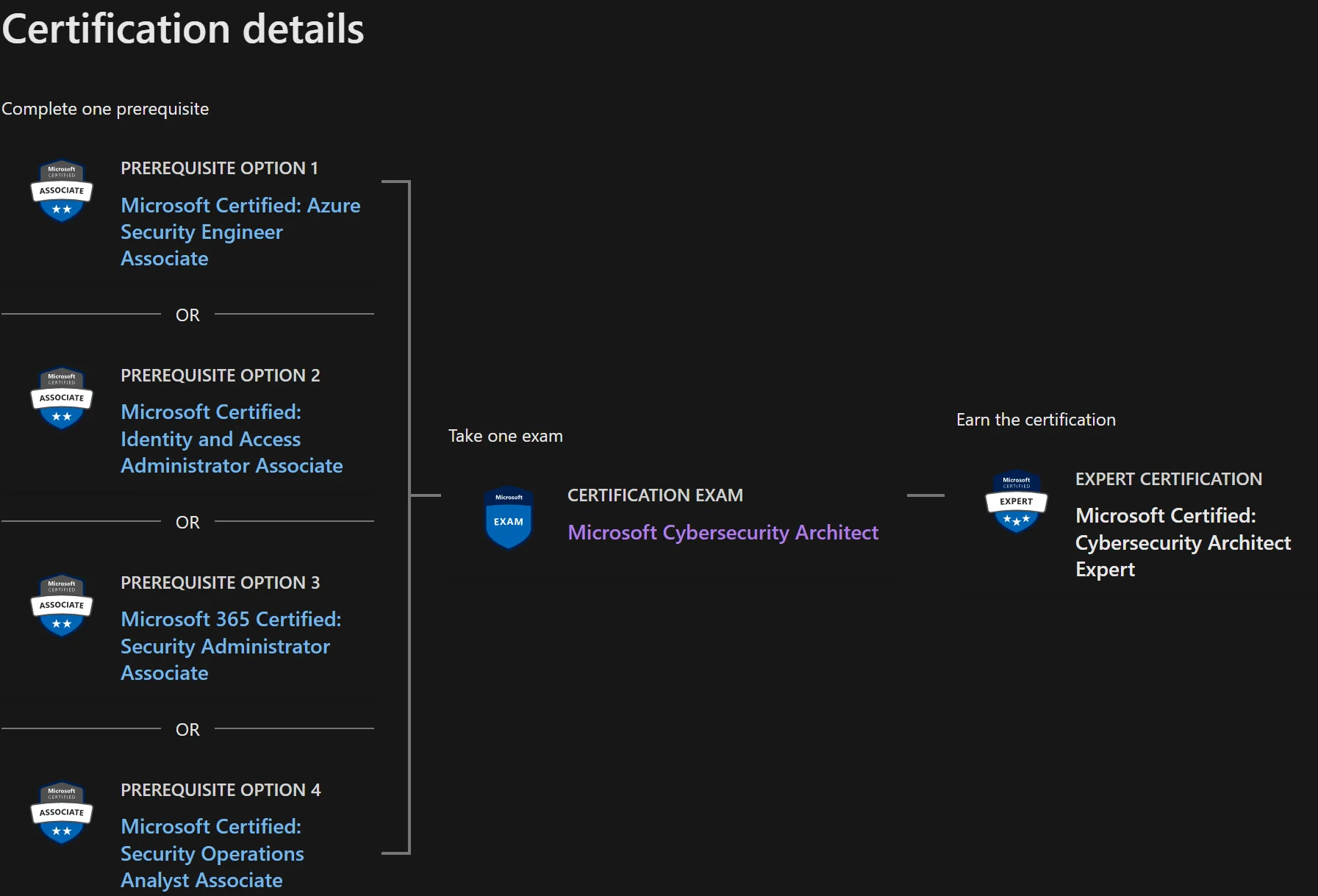Select the first OR divider between prerequisites
1318x896 pixels.
[188, 315]
